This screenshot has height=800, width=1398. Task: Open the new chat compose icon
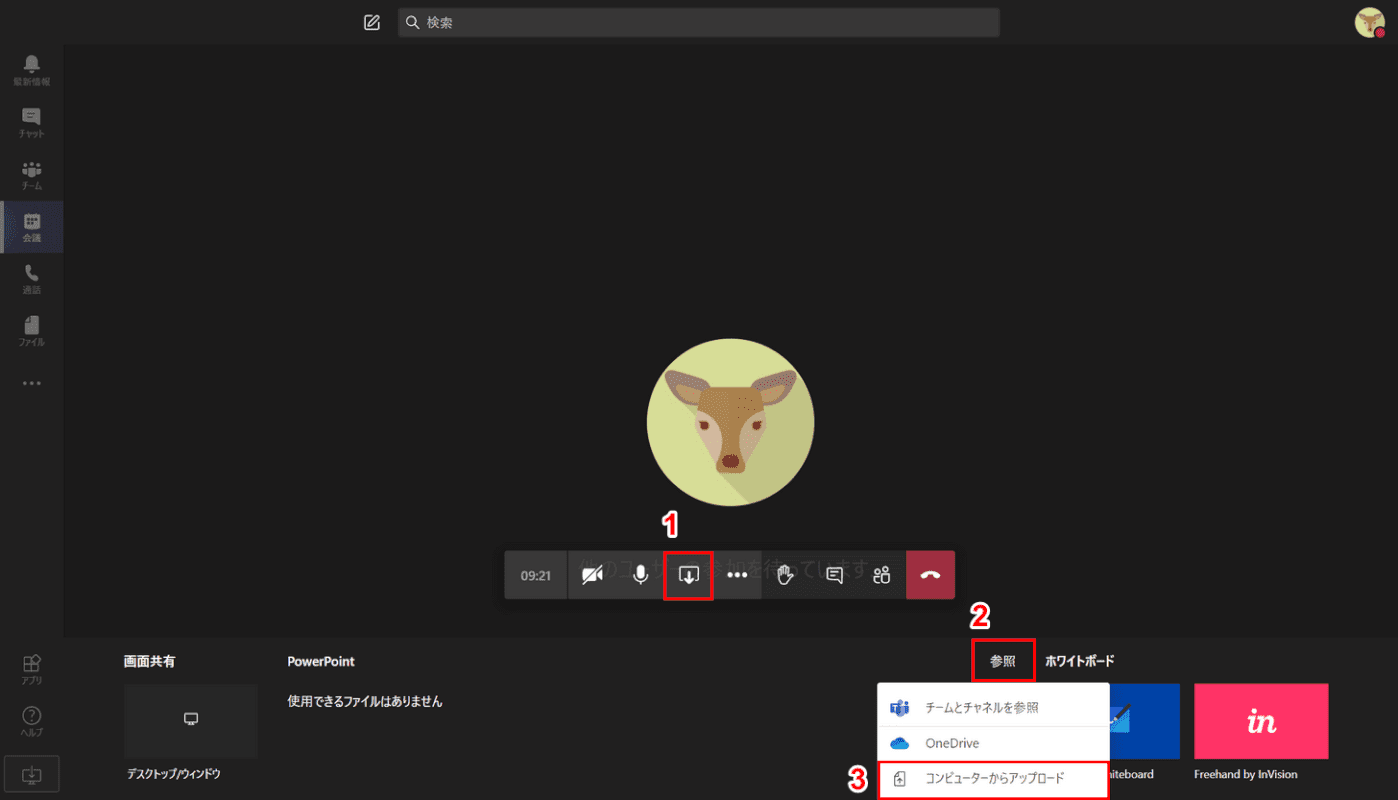372,22
